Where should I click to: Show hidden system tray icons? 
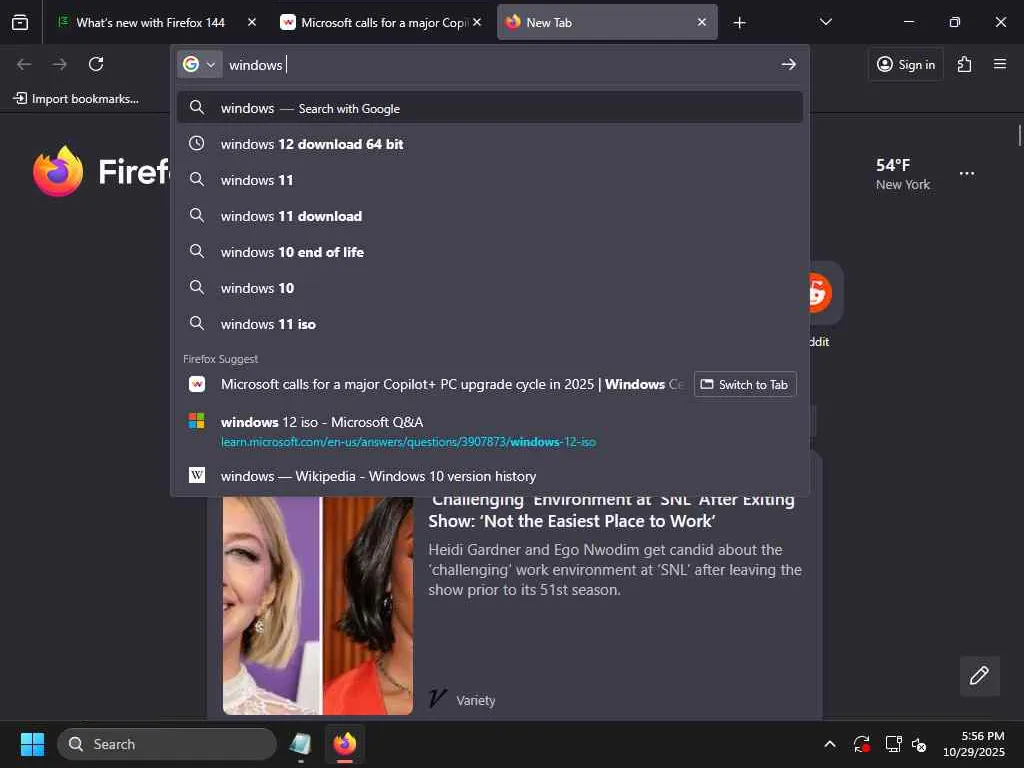[829, 744]
